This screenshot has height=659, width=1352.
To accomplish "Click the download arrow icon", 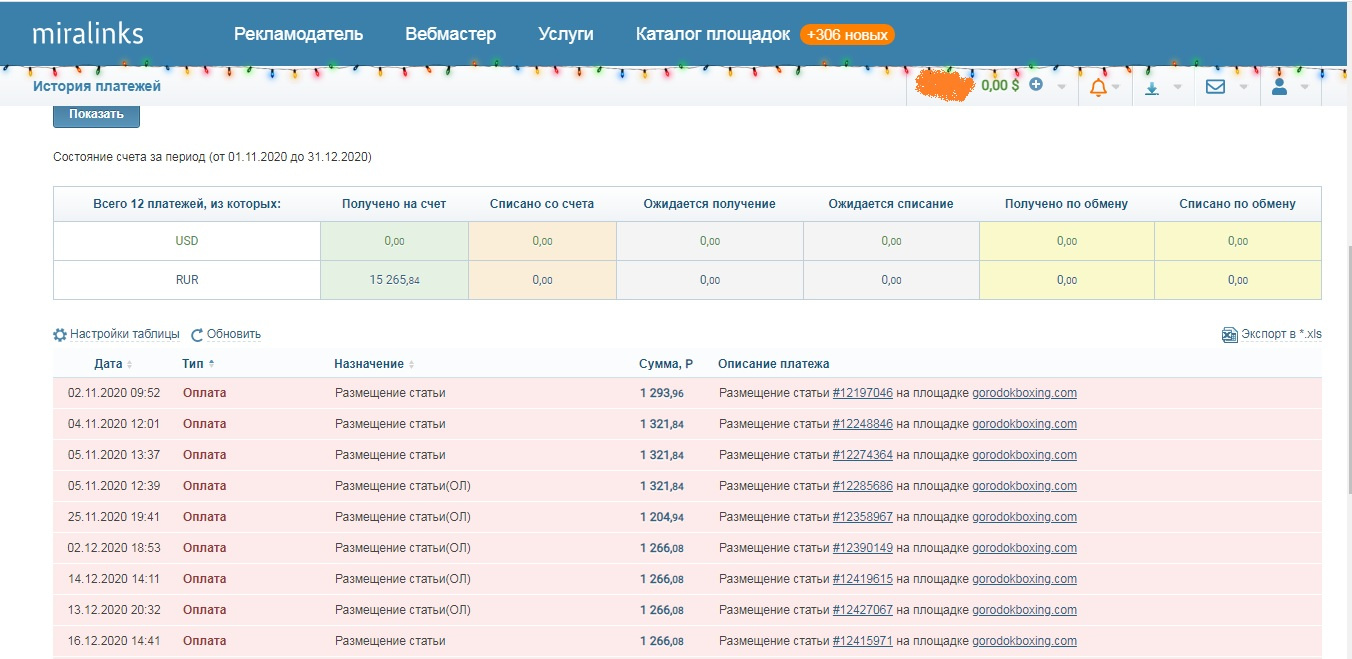I will (x=1152, y=88).
